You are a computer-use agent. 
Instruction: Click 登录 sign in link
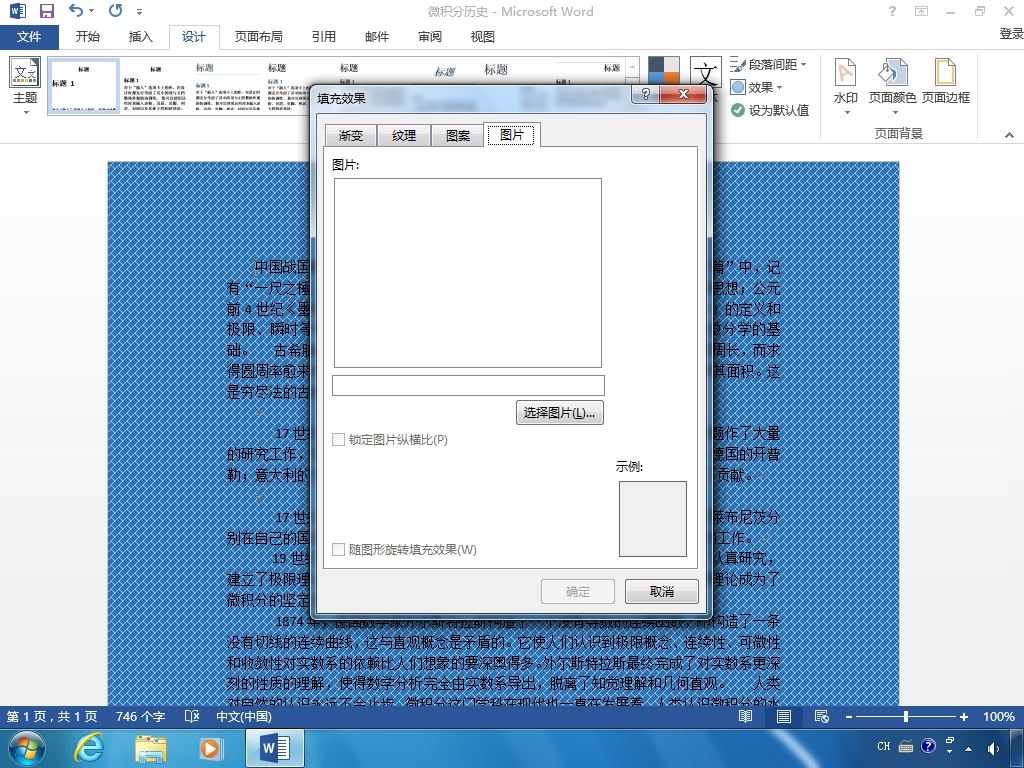[x=1011, y=33]
